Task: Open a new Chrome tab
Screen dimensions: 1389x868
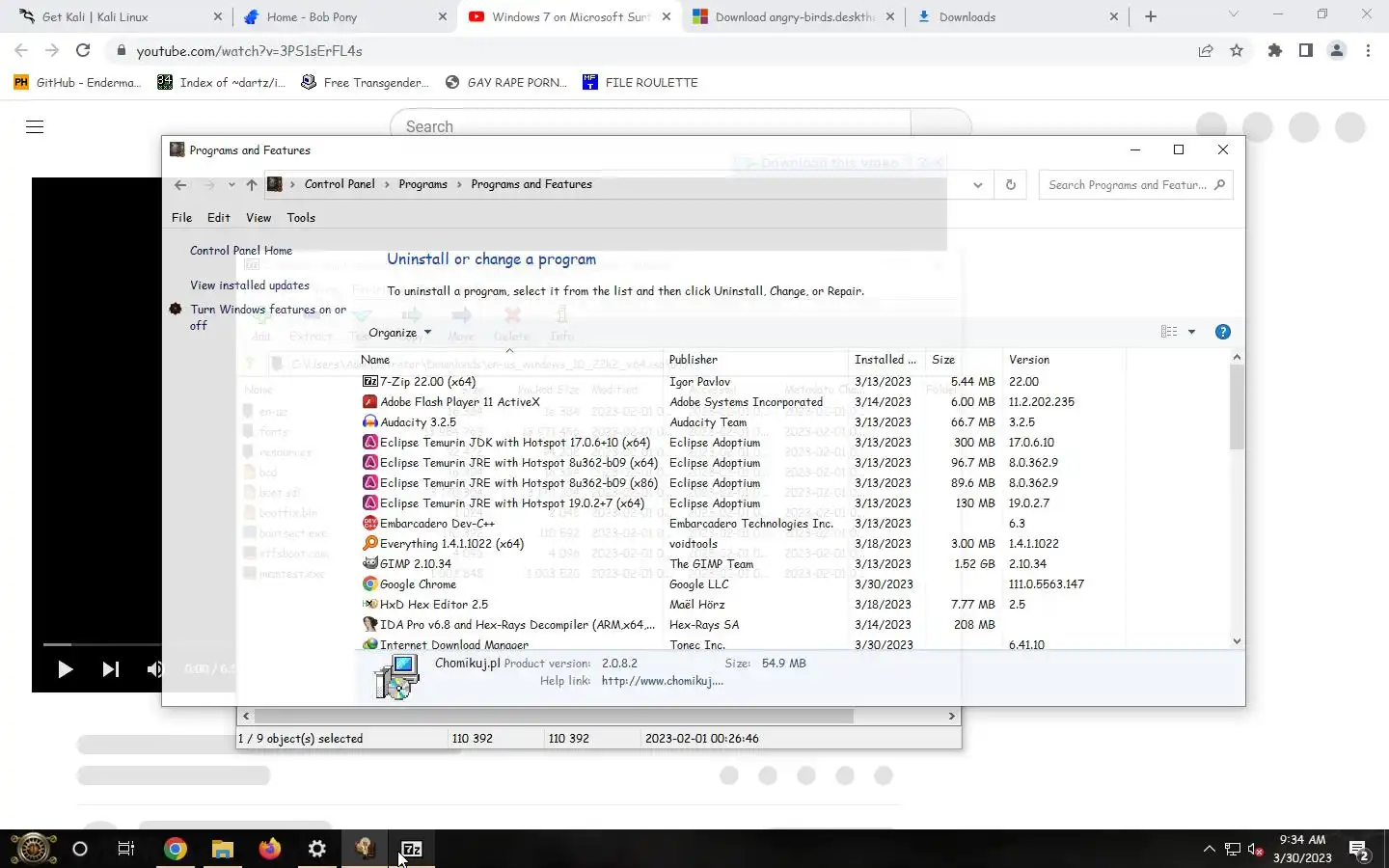Action: pyautogui.click(x=1151, y=16)
